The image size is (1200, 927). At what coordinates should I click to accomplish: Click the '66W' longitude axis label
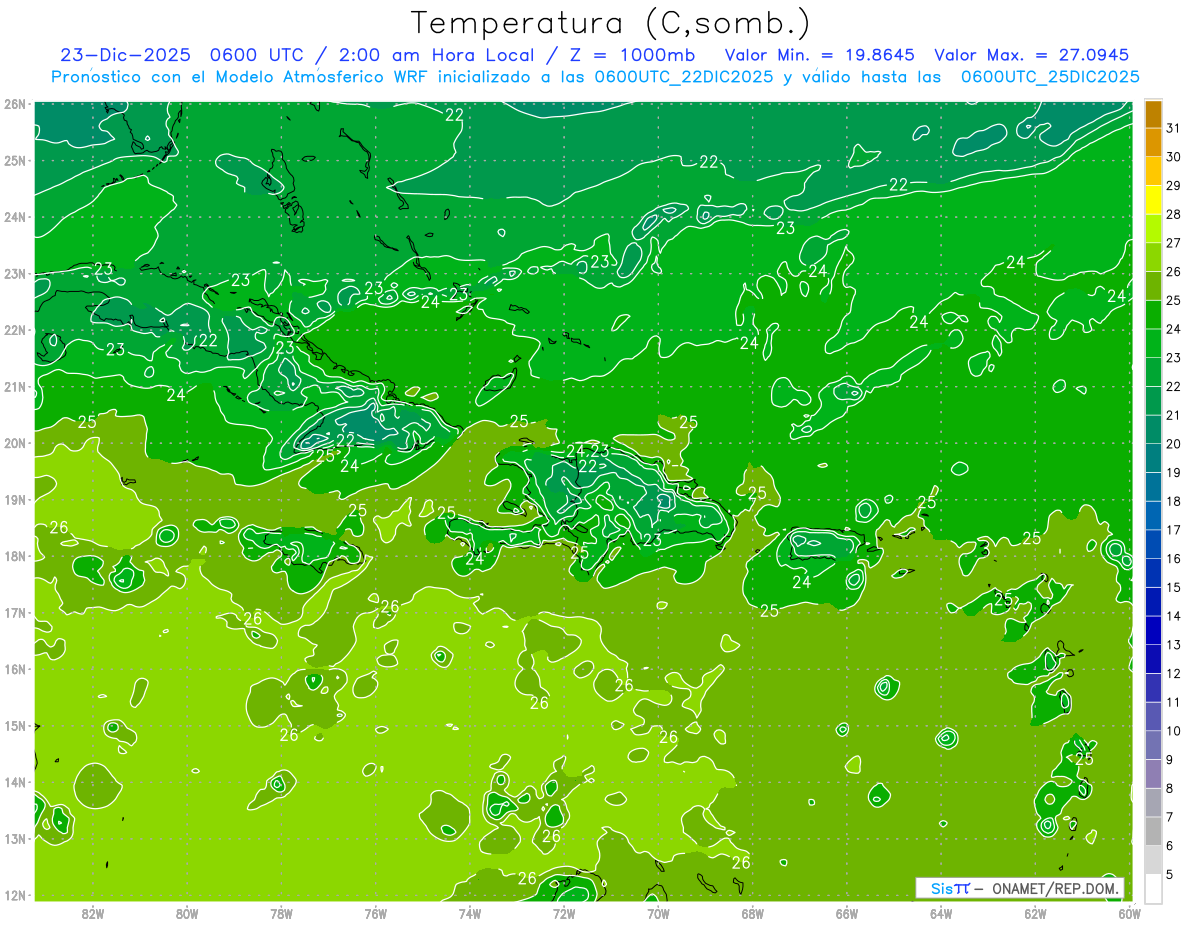tap(847, 913)
